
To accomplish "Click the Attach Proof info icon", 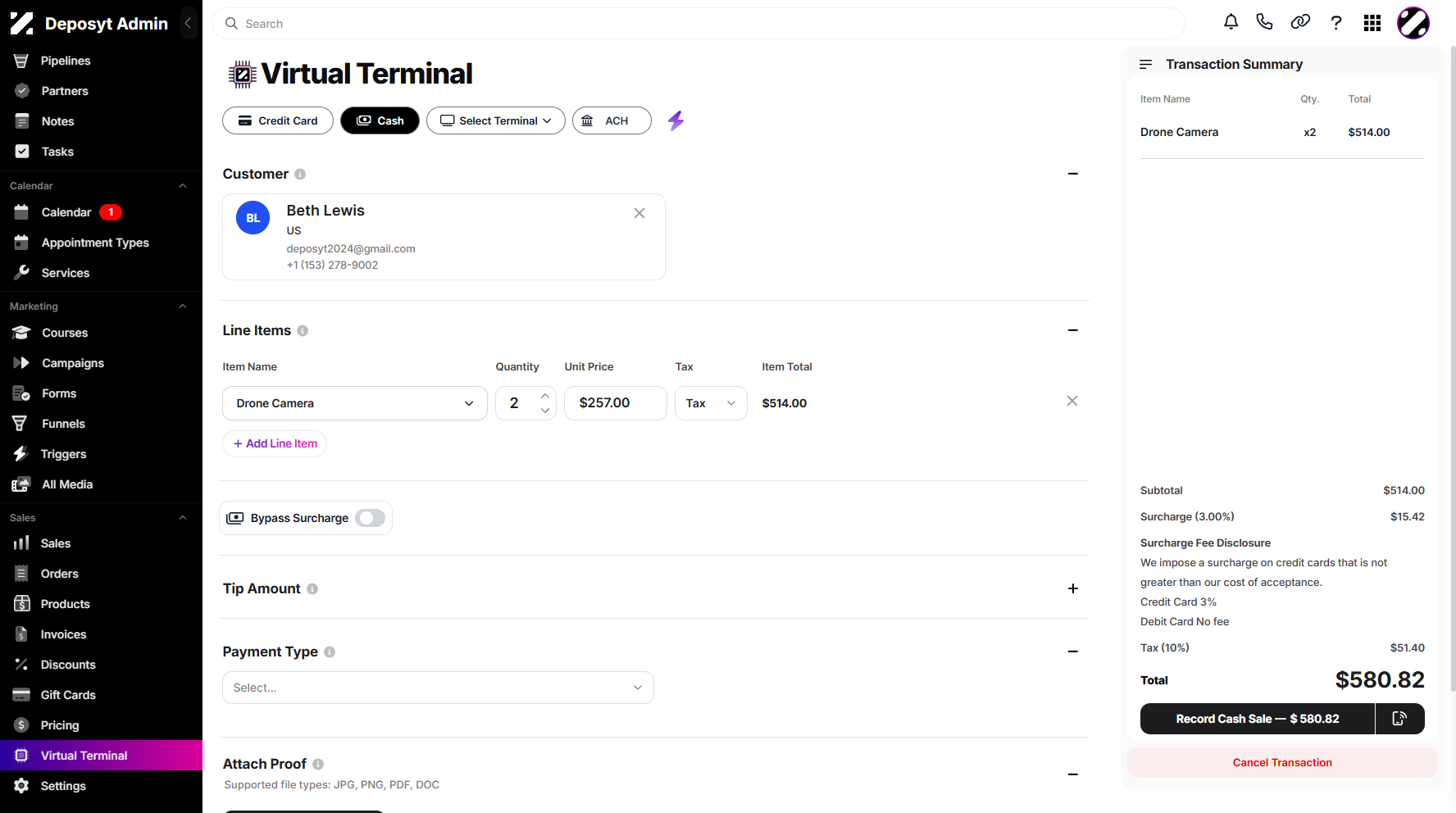I will click(x=318, y=764).
